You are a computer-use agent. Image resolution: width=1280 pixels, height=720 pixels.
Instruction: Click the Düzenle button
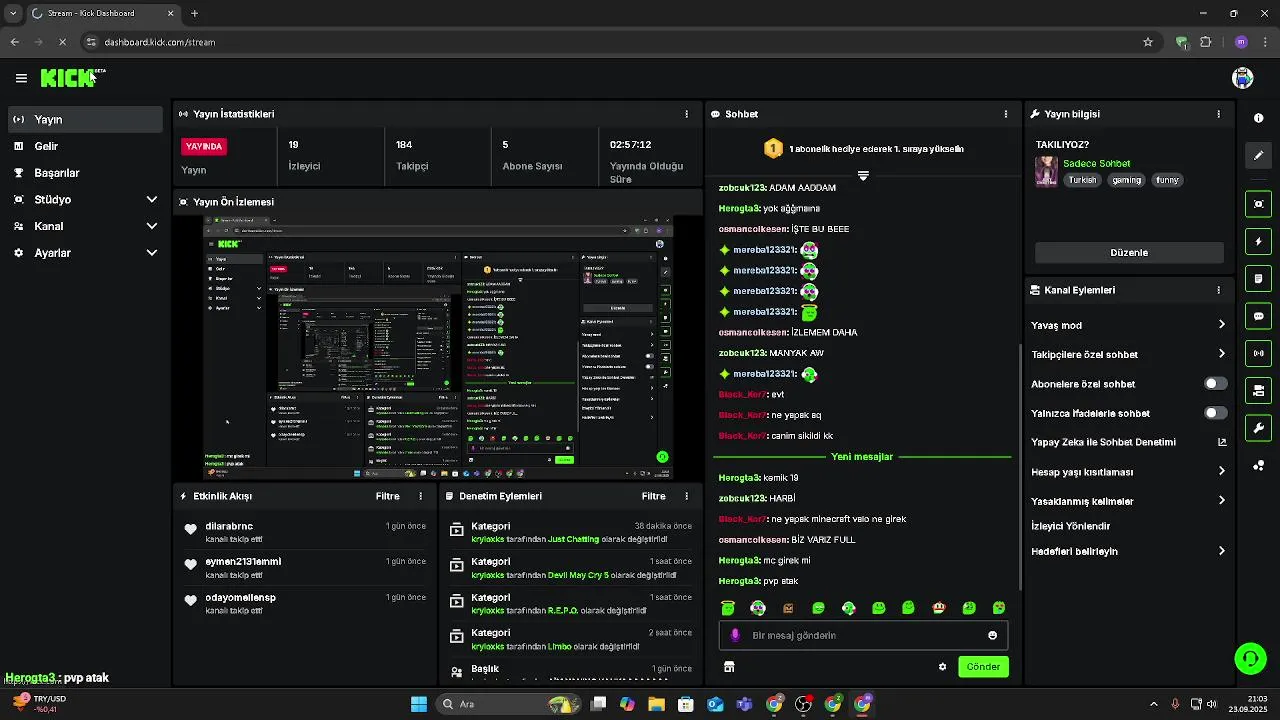coord(1129,253)
